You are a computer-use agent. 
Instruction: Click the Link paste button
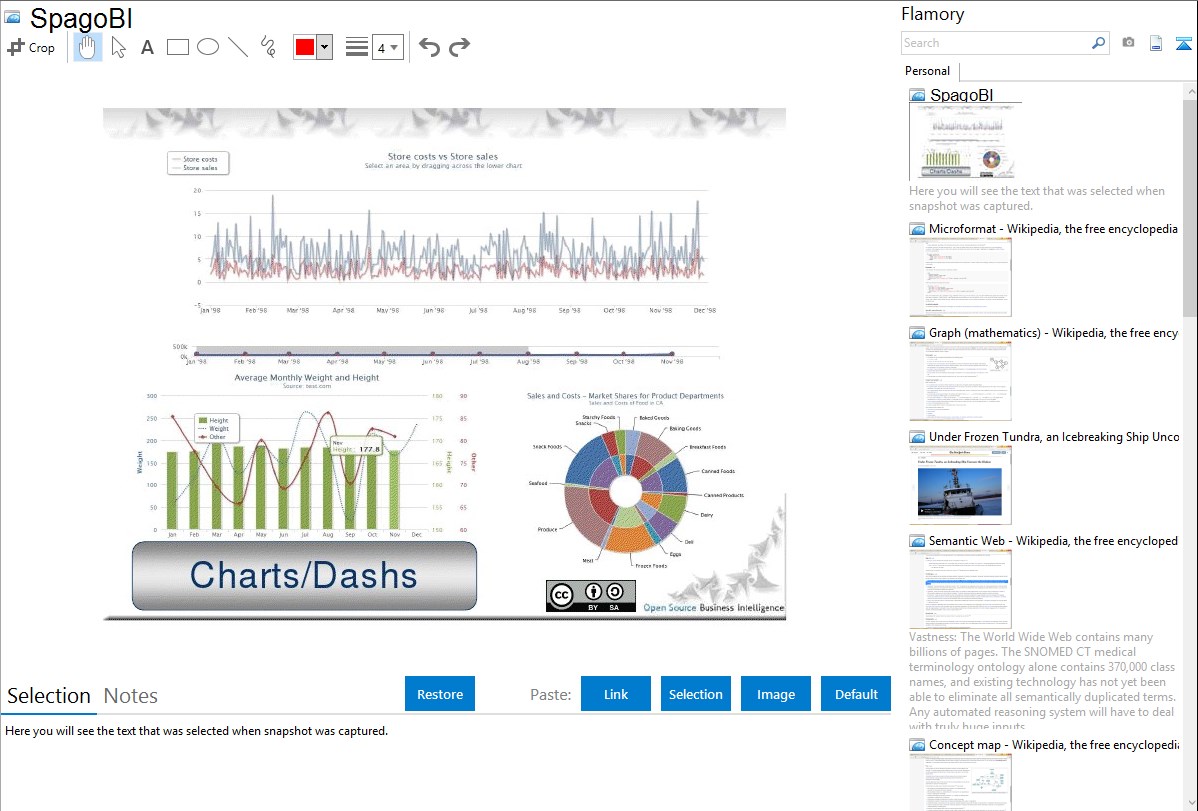click(616, 694)
